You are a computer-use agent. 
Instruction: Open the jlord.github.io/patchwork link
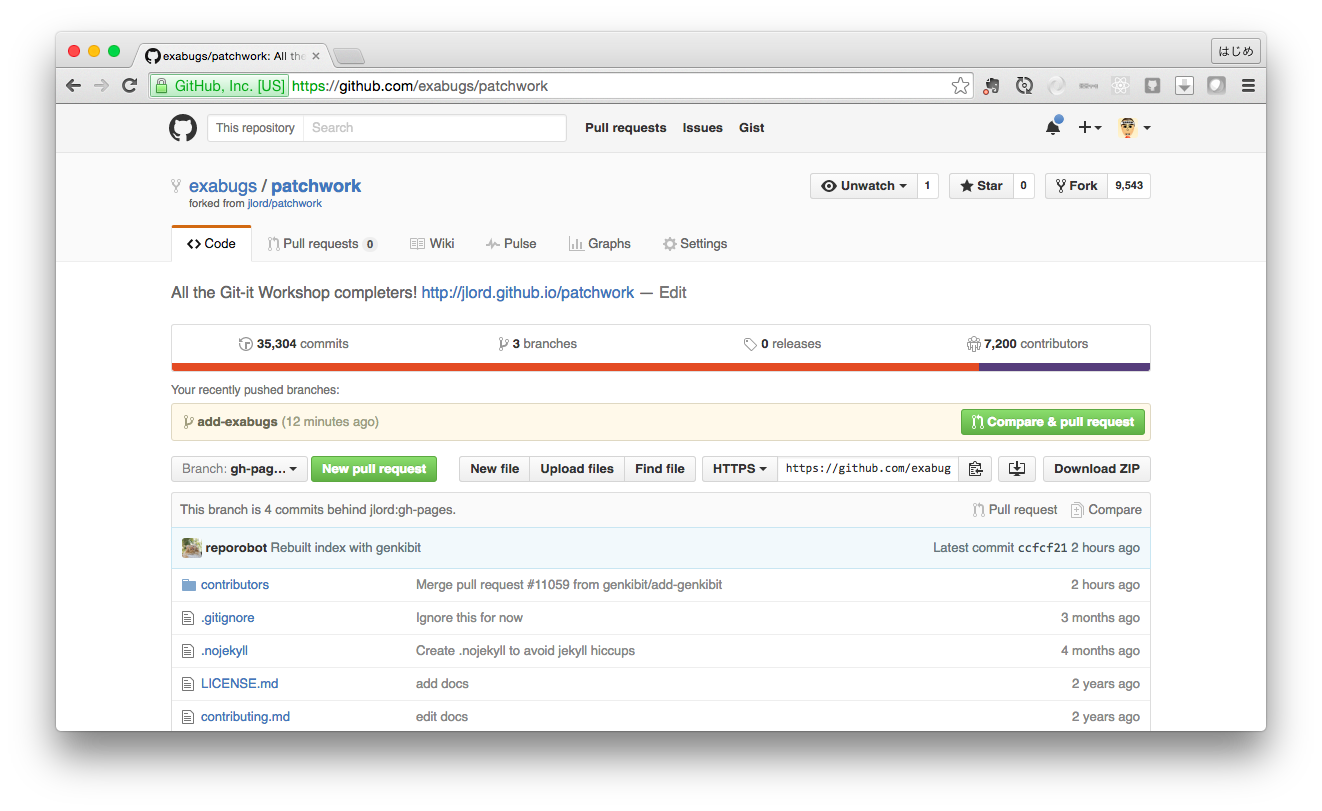(x=528, y=293)
